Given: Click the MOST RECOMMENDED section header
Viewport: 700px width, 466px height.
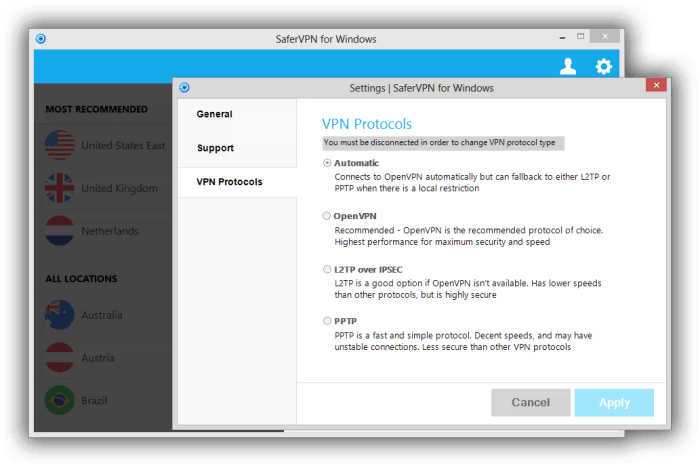Looking at the screenshot, I should (96, 109).
